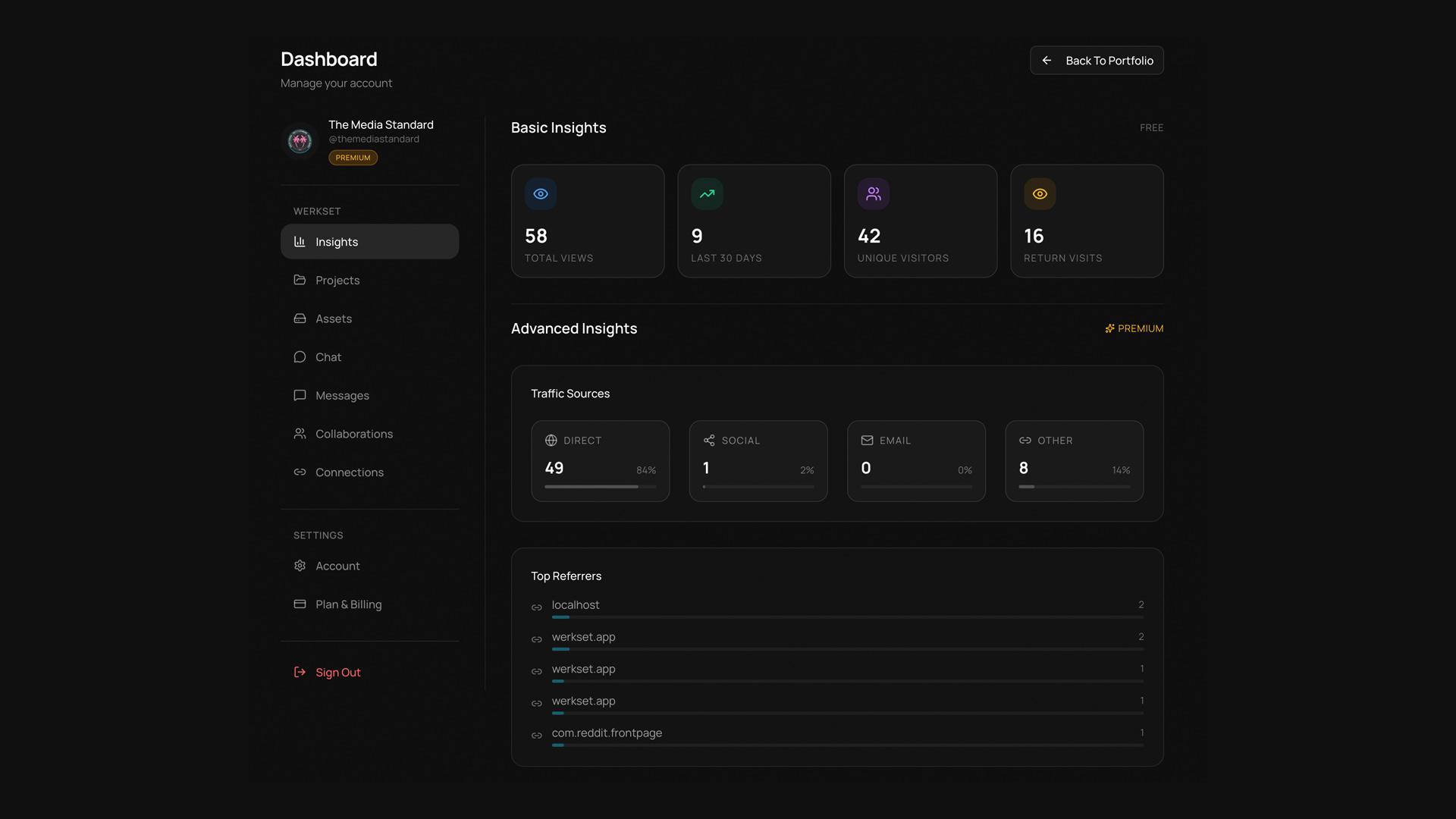Open Assets via its sidebar icon
This screenshot has height=819, width=1456.
(x=300, y=318)
